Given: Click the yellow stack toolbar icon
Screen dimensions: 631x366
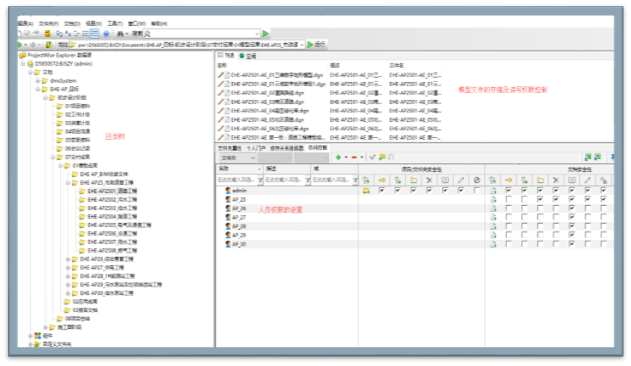Looking at the screenshot, I should click(47, 34).
